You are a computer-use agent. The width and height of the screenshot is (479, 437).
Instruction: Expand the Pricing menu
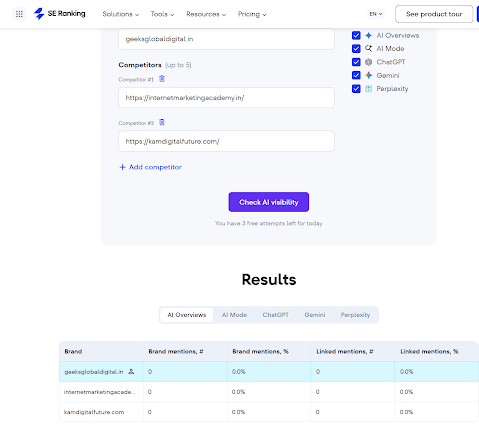[252, 14]
